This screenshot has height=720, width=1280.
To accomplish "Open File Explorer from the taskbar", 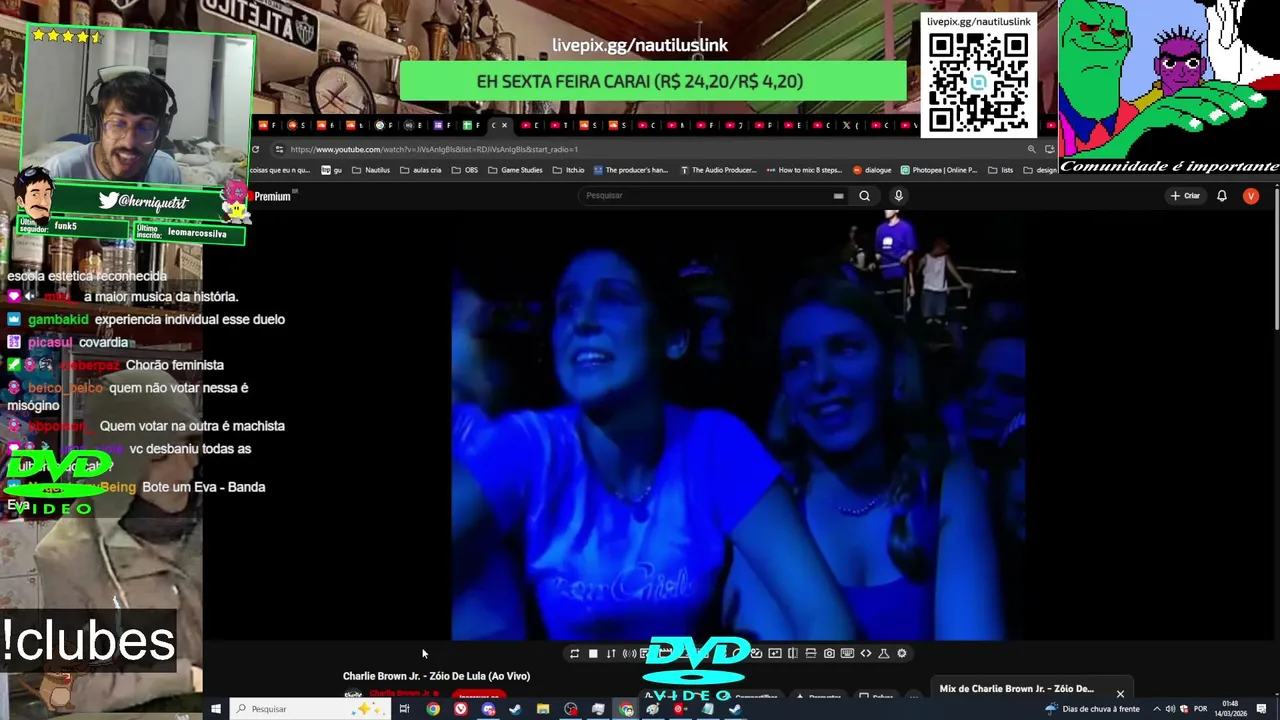I will click(x=543, y=709).
